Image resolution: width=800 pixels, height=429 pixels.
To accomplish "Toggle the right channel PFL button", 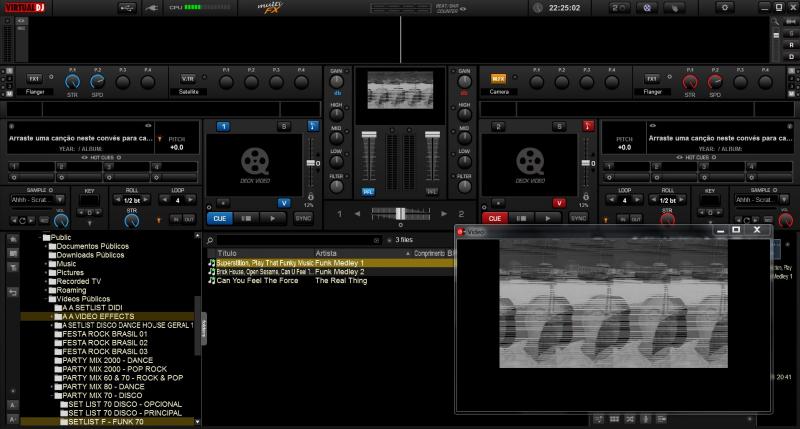I will 432,191.
